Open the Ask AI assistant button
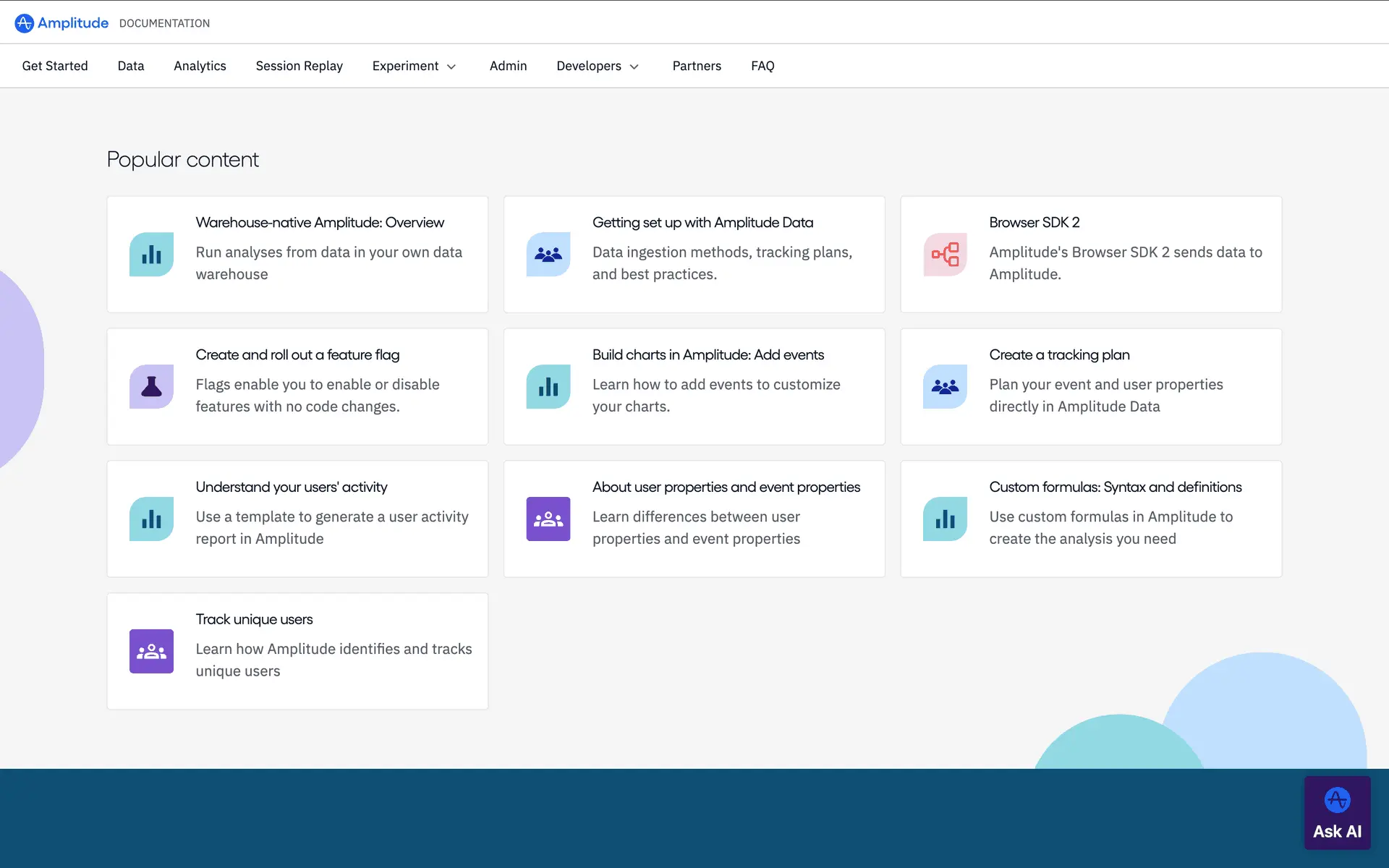The image size is (1389, 868). [x=1337, y=813]
